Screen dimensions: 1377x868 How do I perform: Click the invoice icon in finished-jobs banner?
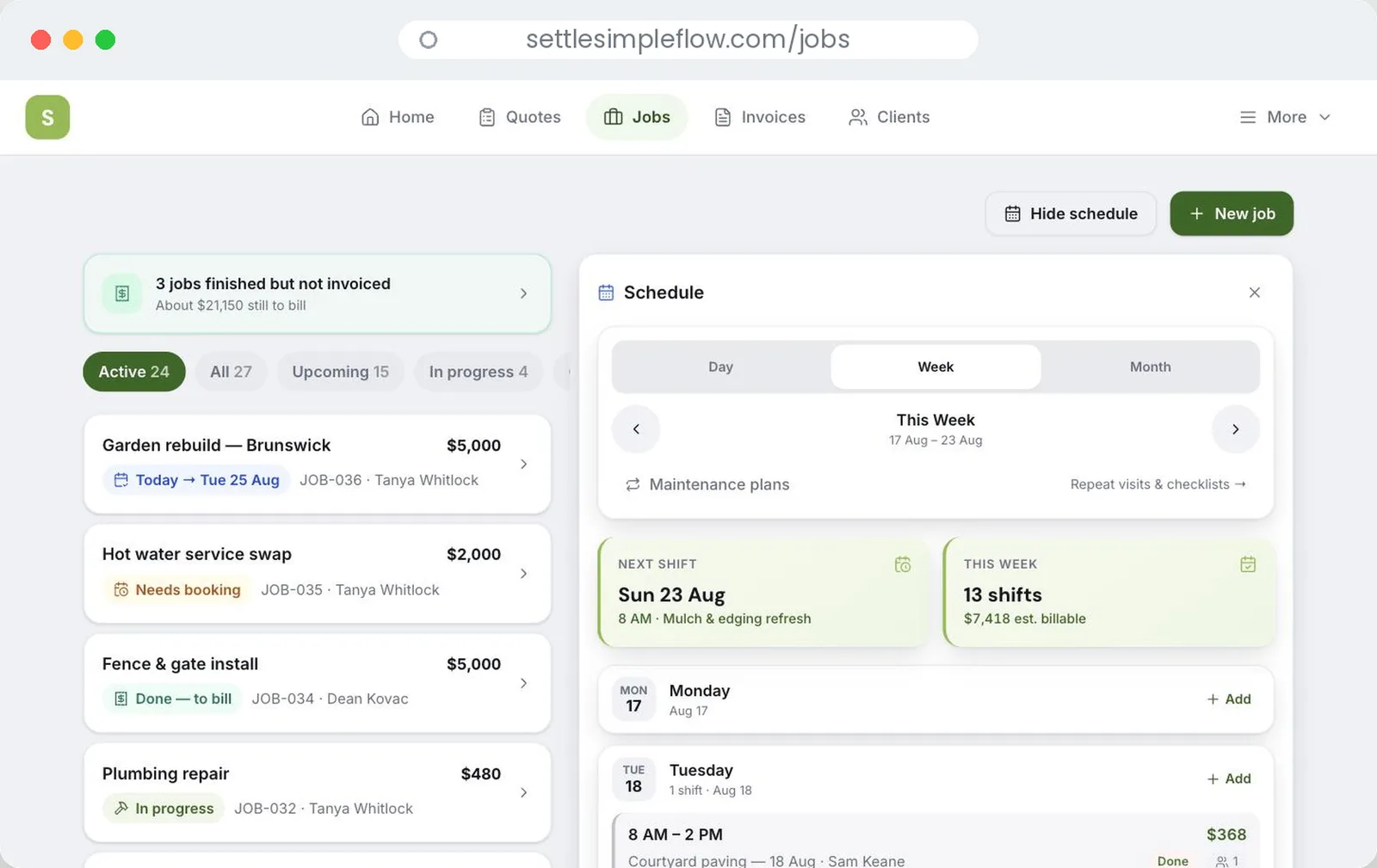[122, 293]
